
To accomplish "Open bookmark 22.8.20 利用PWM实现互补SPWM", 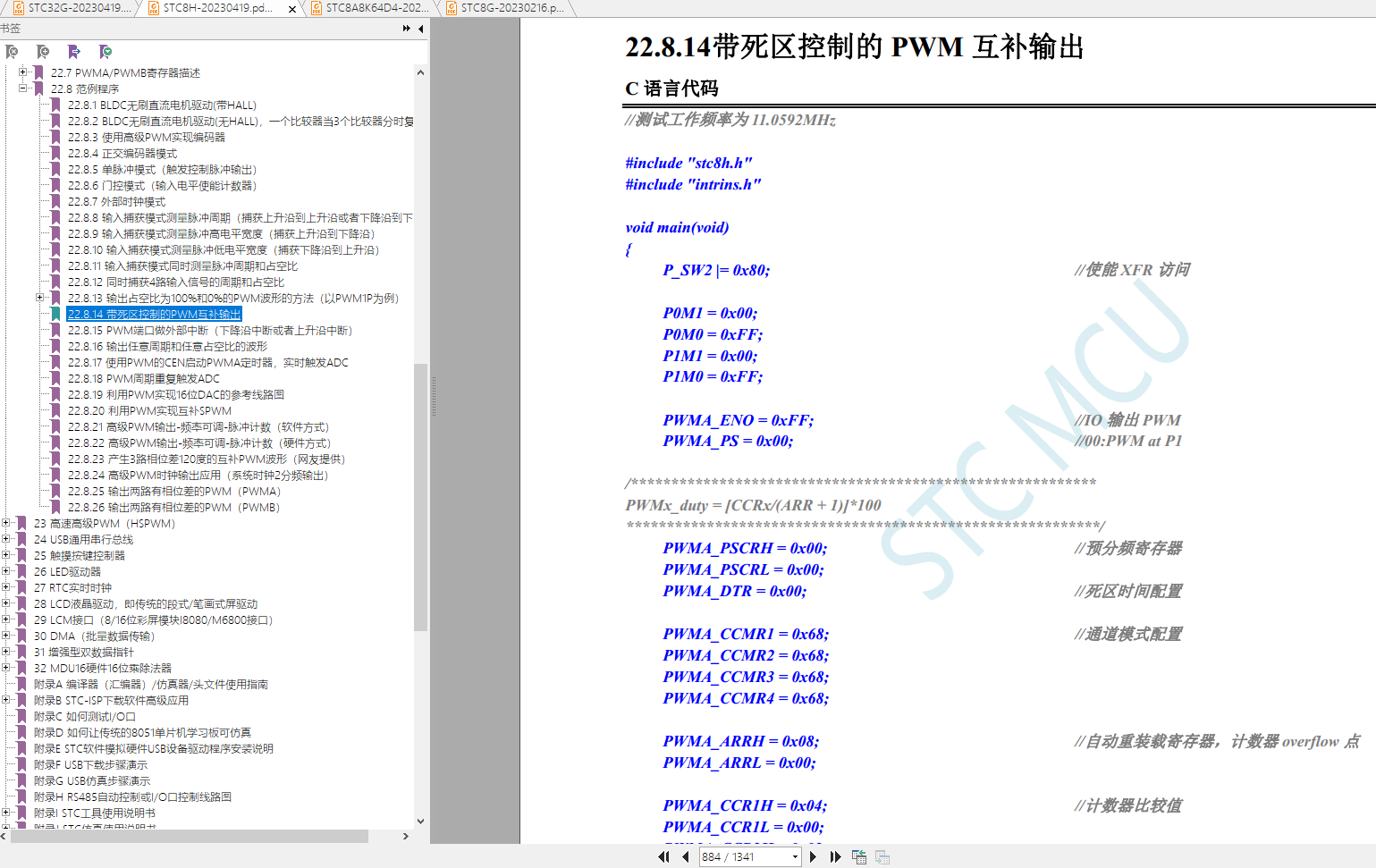I will [x=149, y=410].
